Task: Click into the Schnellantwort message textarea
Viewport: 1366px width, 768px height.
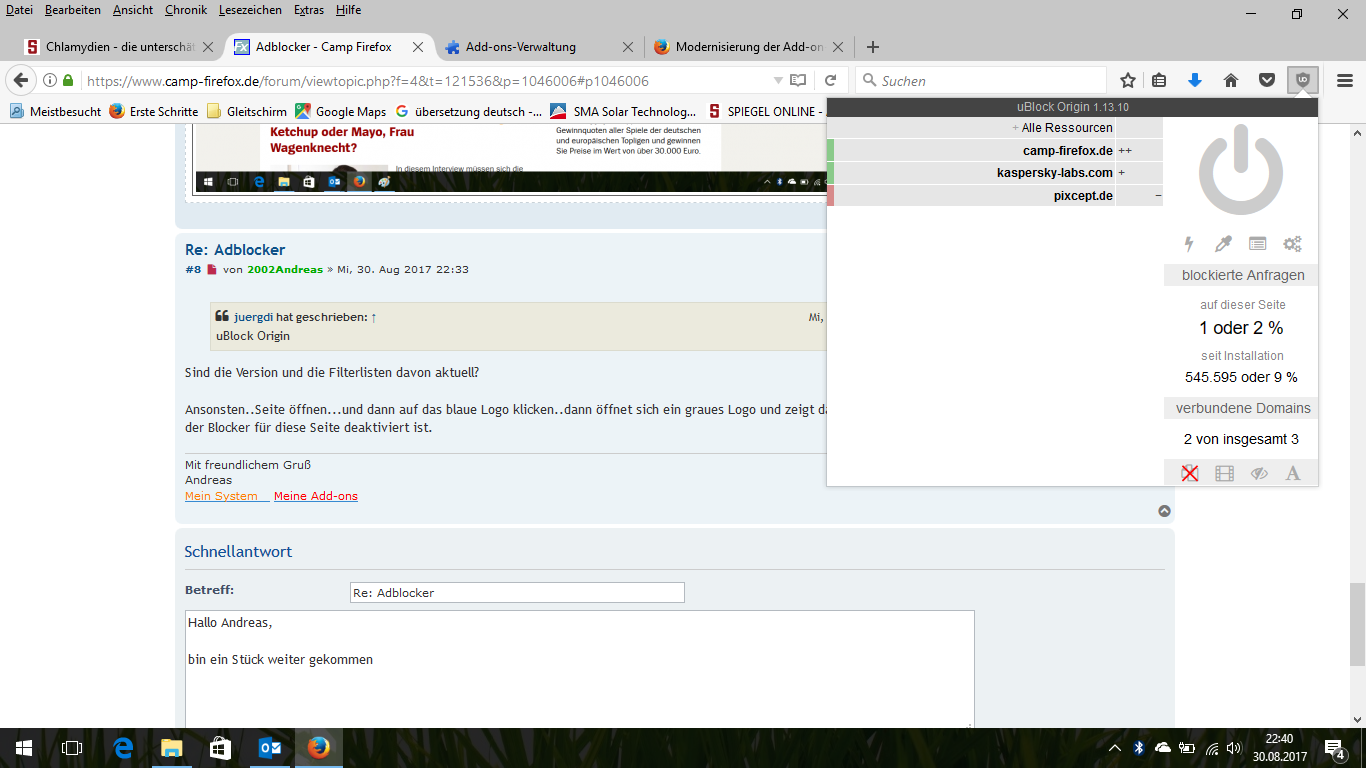Action: click(580, 668)
